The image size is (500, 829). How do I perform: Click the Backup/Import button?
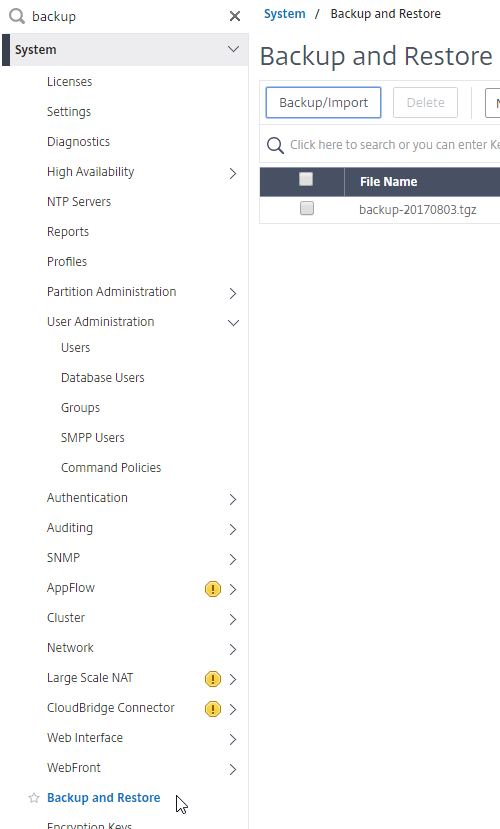[x=323, y=103]
